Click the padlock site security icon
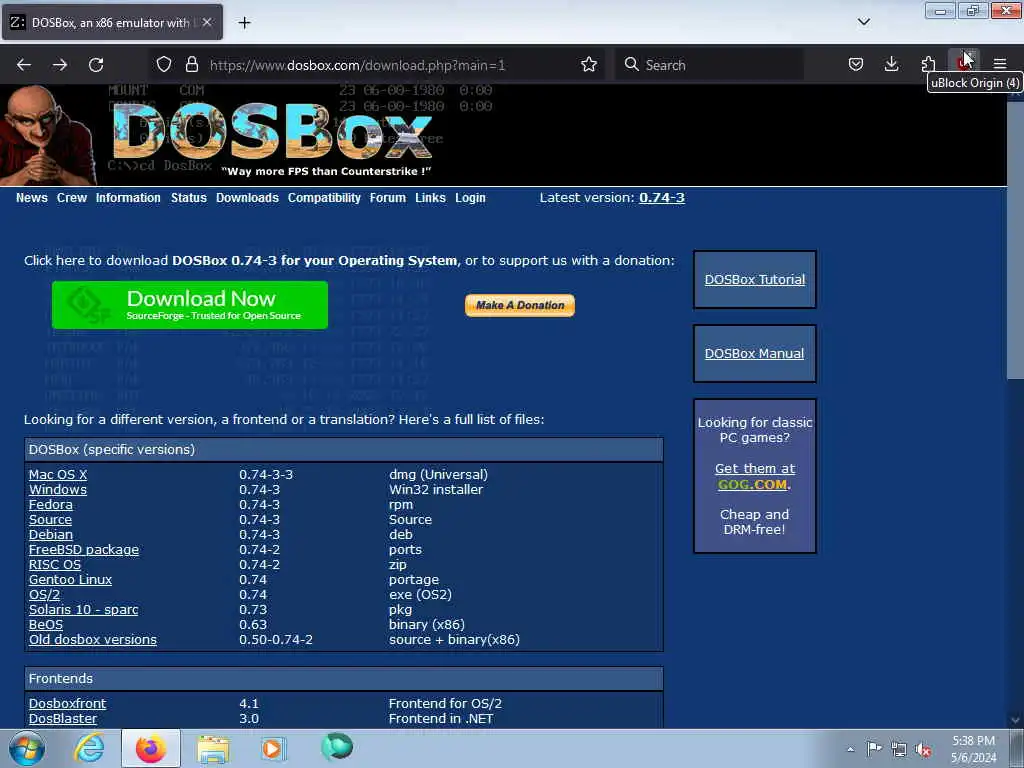Viewport: 1024px width, 768px height. (191, 65)
